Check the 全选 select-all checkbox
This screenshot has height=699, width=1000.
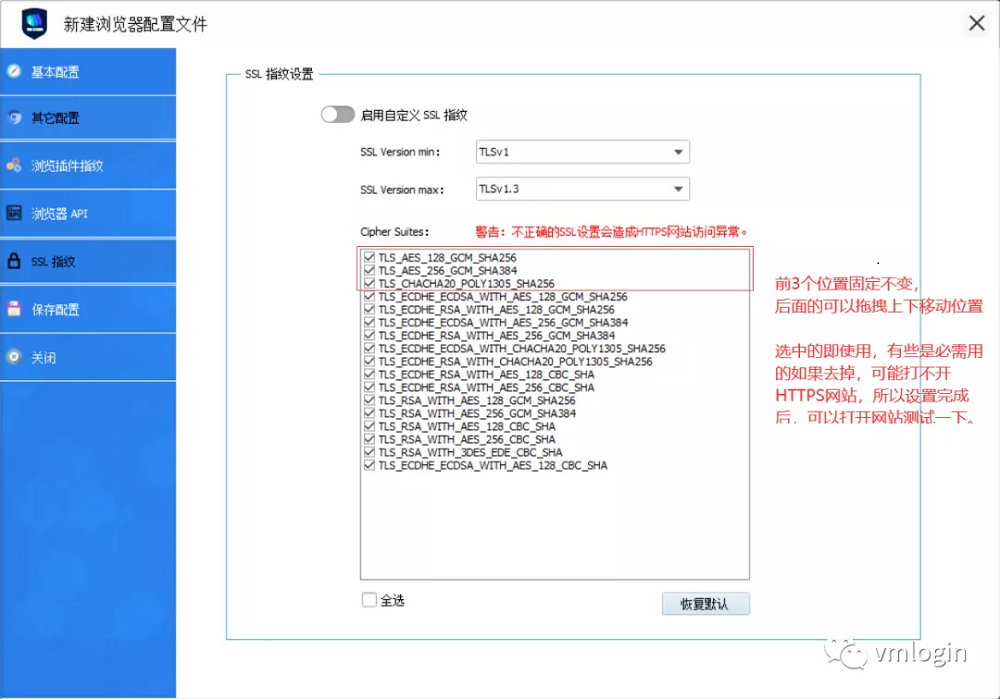coord(369,600)
